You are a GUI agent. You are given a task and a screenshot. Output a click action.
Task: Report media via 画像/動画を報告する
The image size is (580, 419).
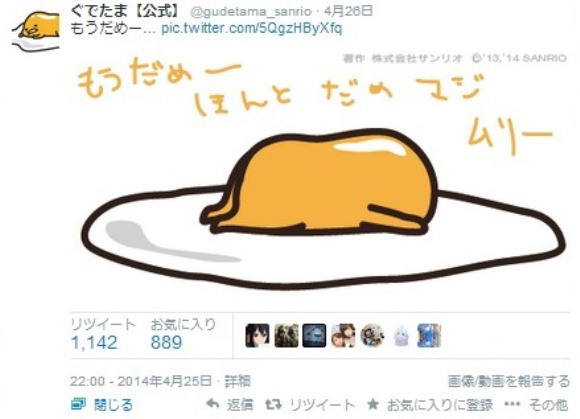click(509, 381)
